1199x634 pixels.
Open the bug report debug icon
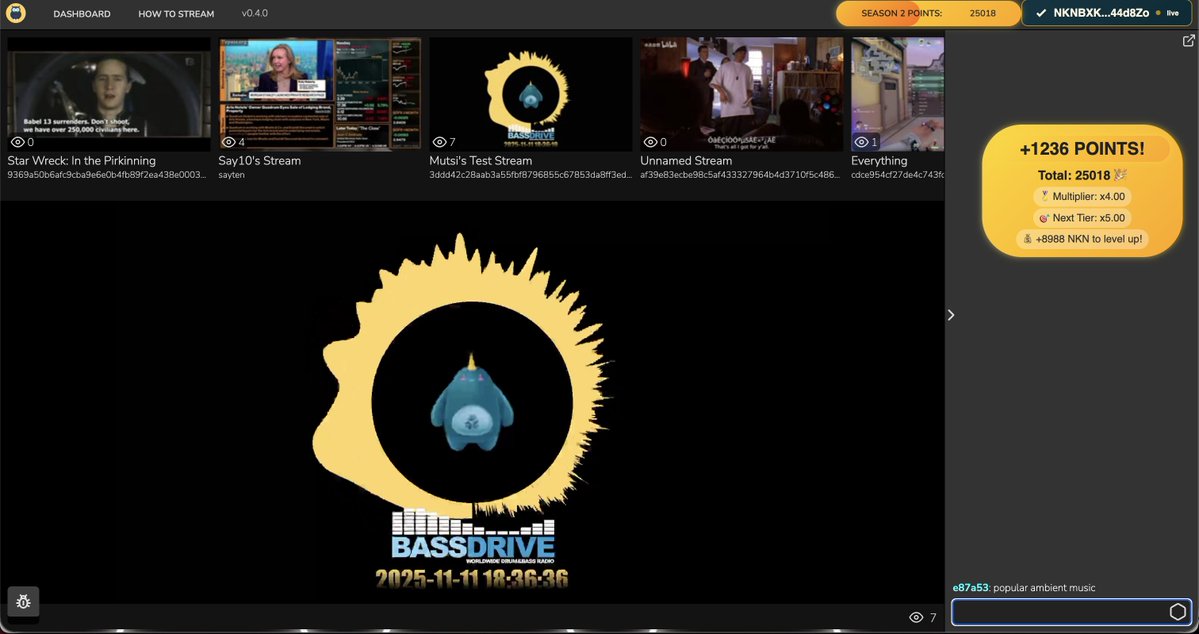[23, 603]
